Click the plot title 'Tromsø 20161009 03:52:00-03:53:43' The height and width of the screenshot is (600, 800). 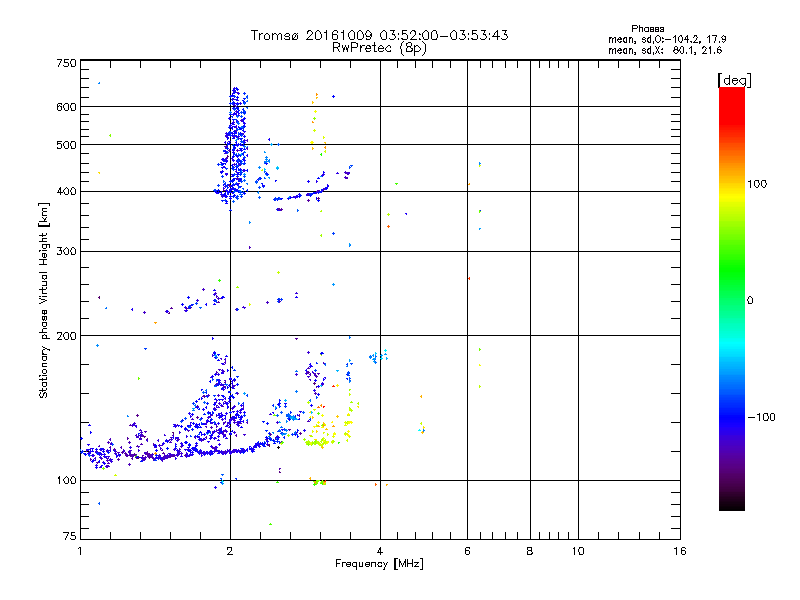pyautogui.click(x=379, y=35)
